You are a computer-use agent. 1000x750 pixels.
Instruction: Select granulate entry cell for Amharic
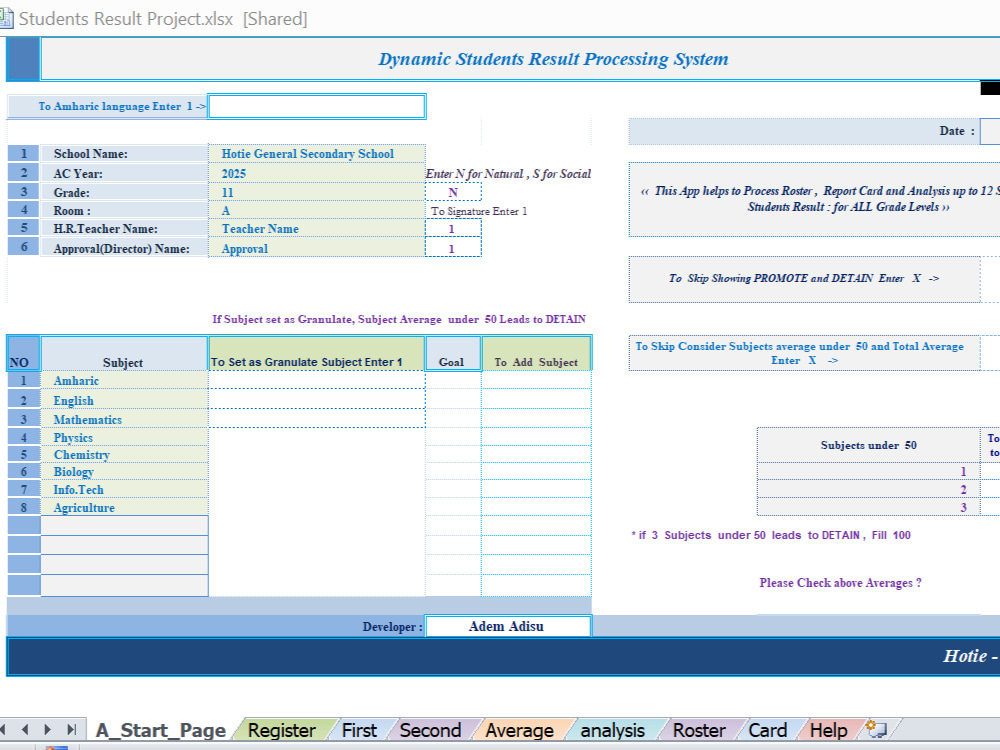(317, 381)
